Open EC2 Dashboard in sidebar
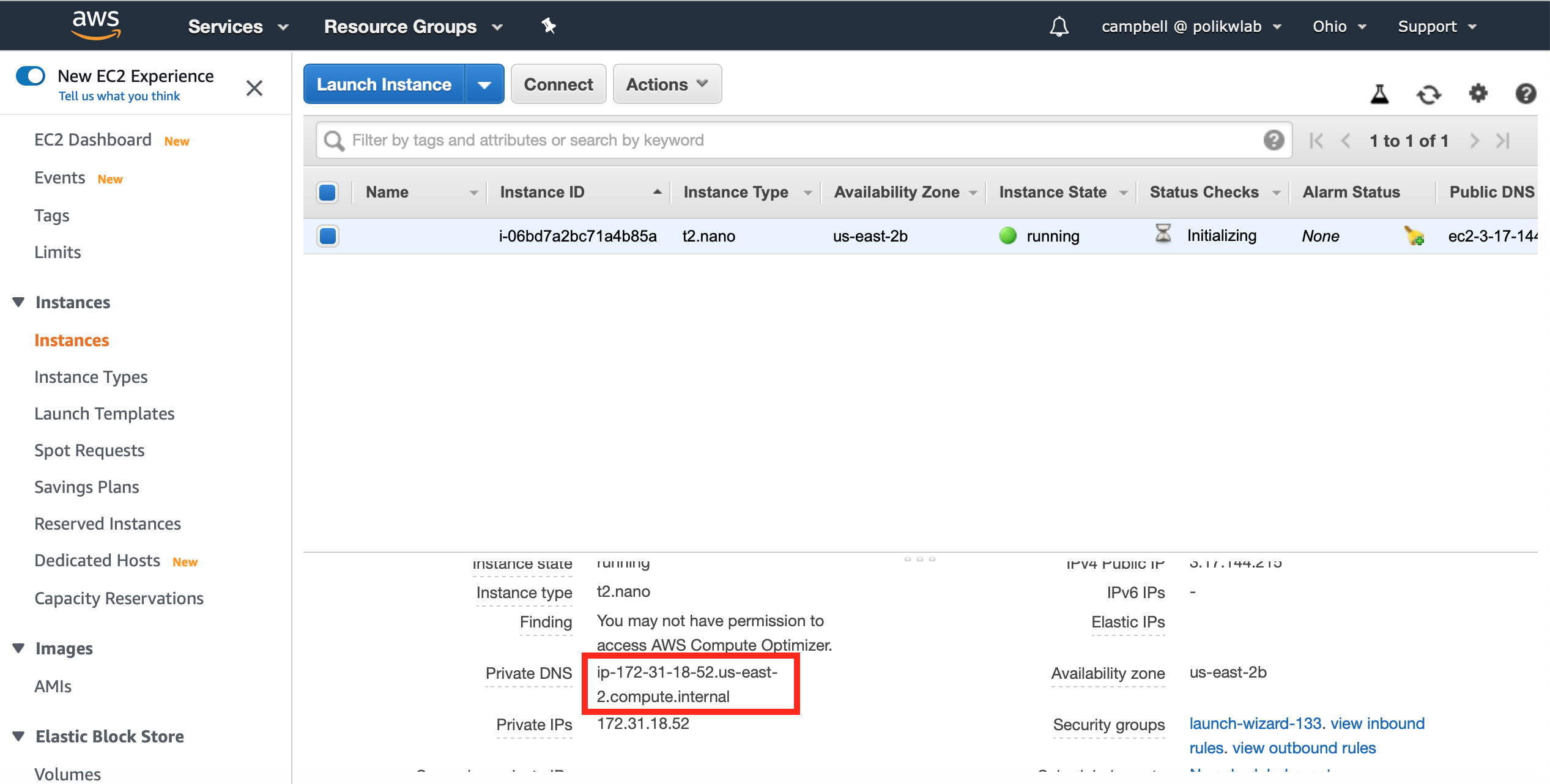Screen dimensions: 1550x784 [x=93, y=140]
